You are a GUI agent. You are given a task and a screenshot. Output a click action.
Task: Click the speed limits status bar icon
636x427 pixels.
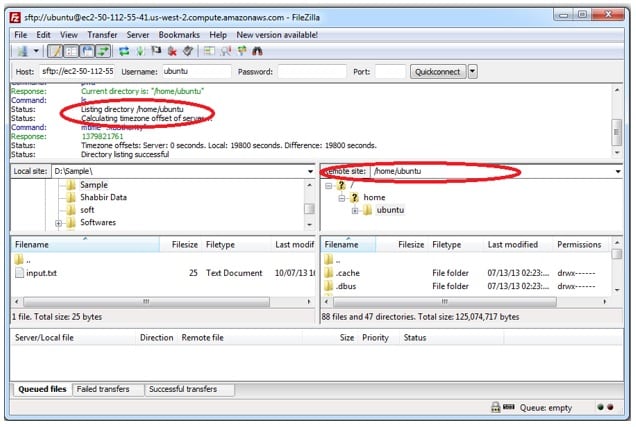[509, 407]
